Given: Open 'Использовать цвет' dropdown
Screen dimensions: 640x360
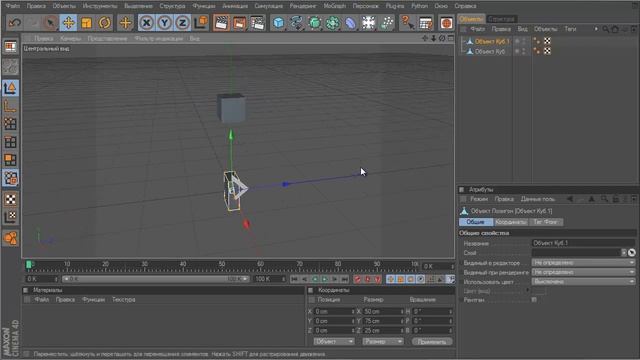Looking at the screenshot, I should [583, 282].
